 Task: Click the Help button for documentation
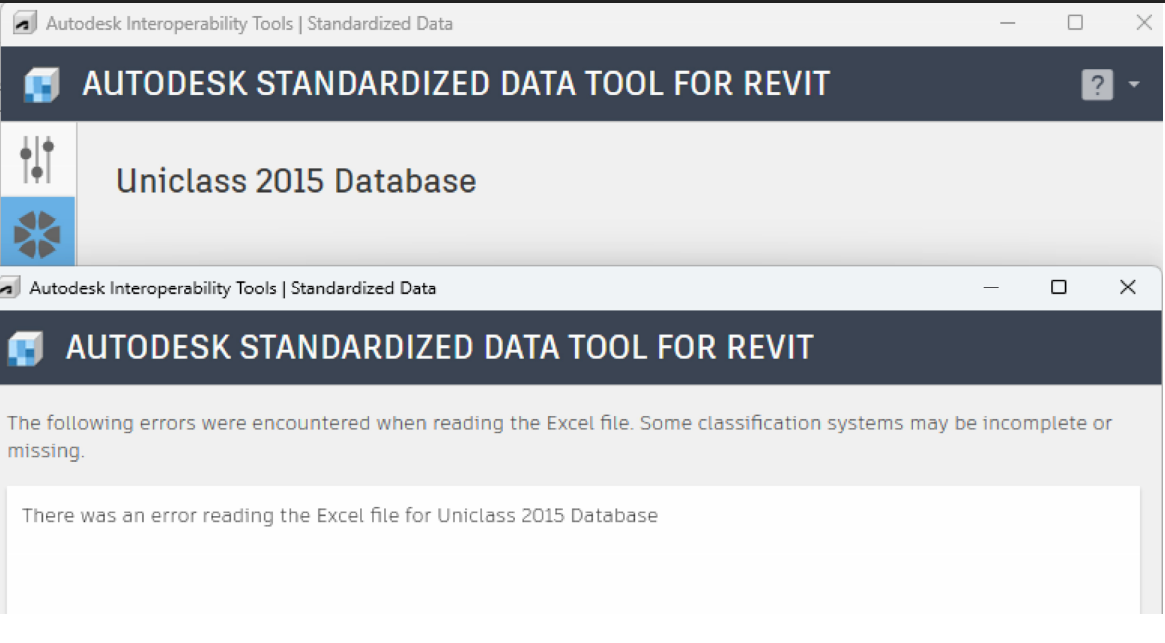tap(1097, 83)
